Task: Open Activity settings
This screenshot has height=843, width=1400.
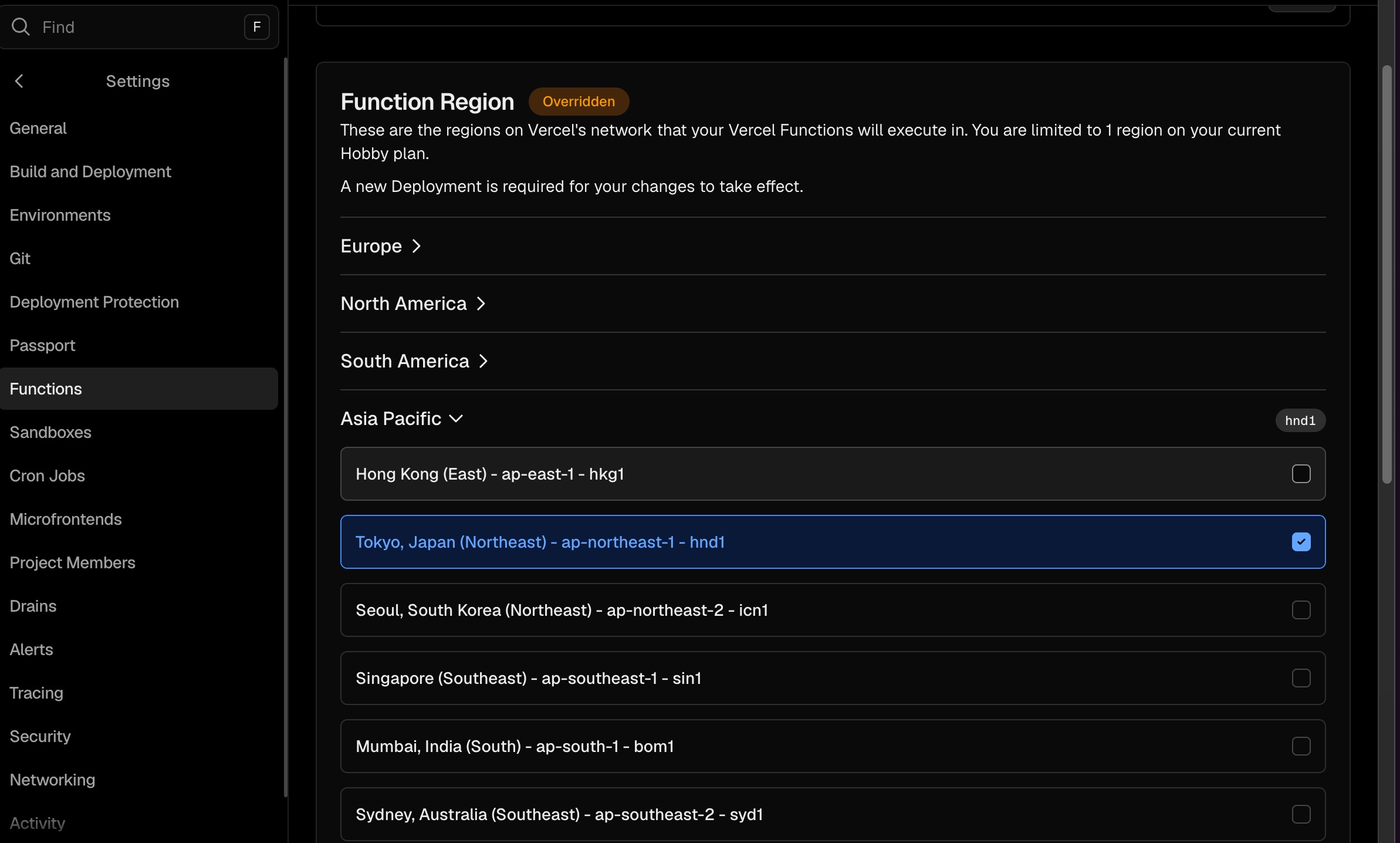Action: 37,823
